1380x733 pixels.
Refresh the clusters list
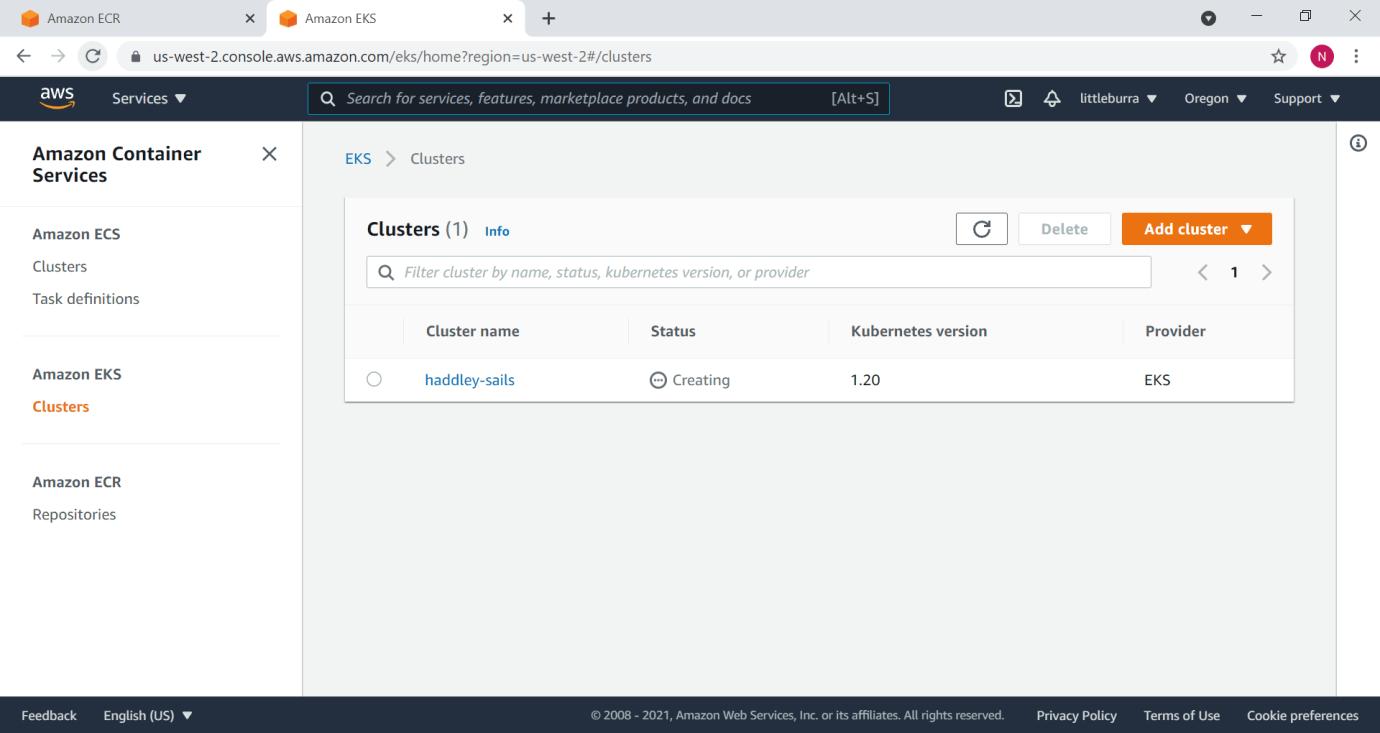982,229
